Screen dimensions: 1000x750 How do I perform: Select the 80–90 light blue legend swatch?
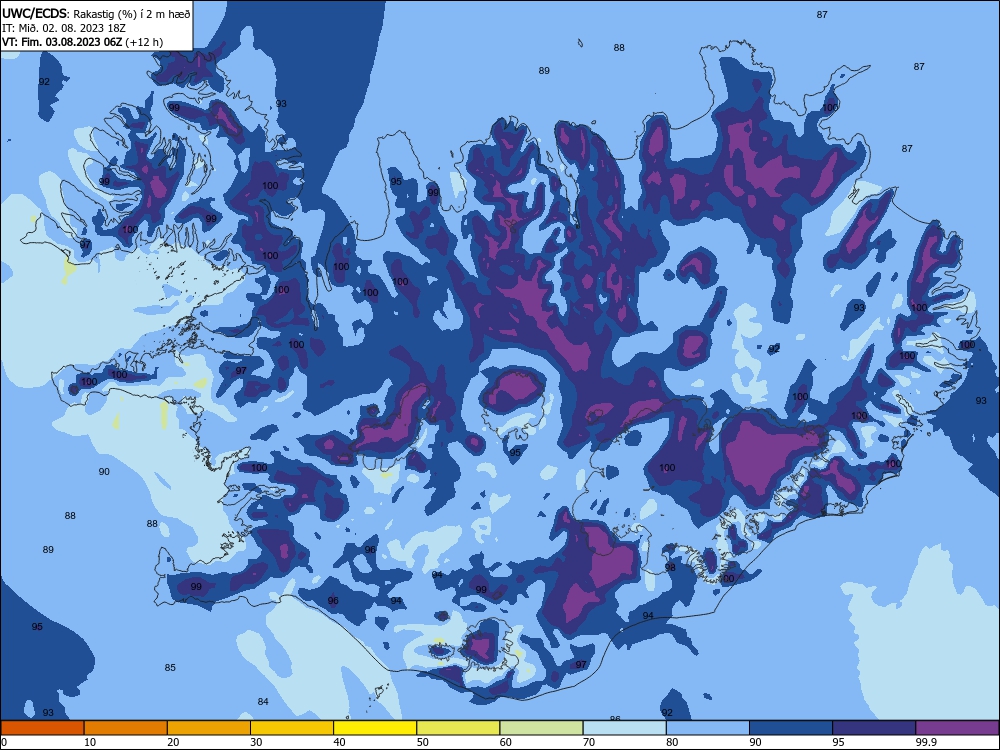(x=708, y=728)
